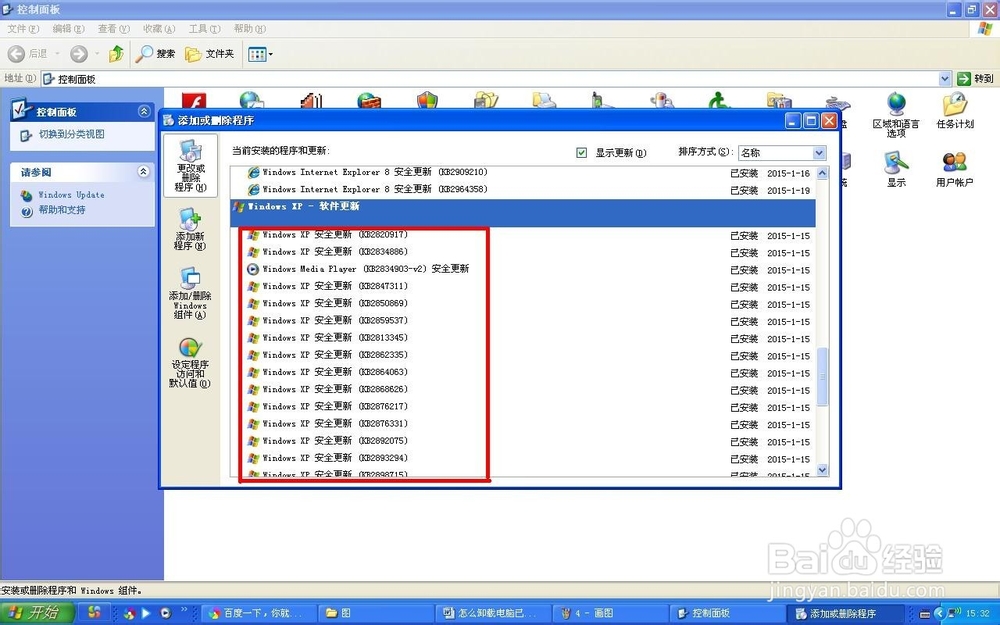Open the 工具 menu

(x=204, y=29)
